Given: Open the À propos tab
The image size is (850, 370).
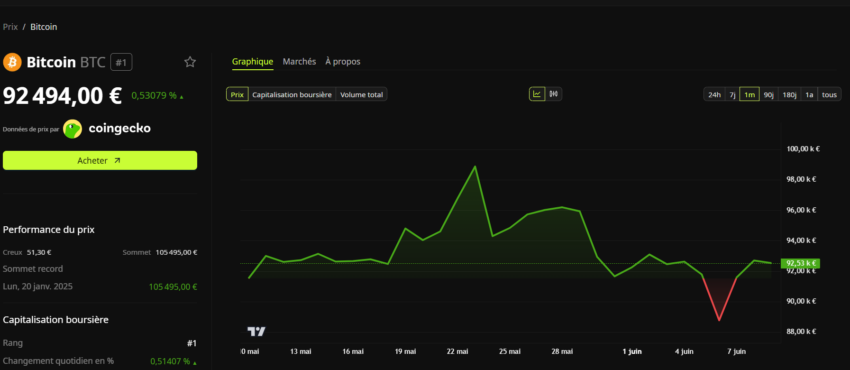Looking at the screenshot, I should pos(343,62).
